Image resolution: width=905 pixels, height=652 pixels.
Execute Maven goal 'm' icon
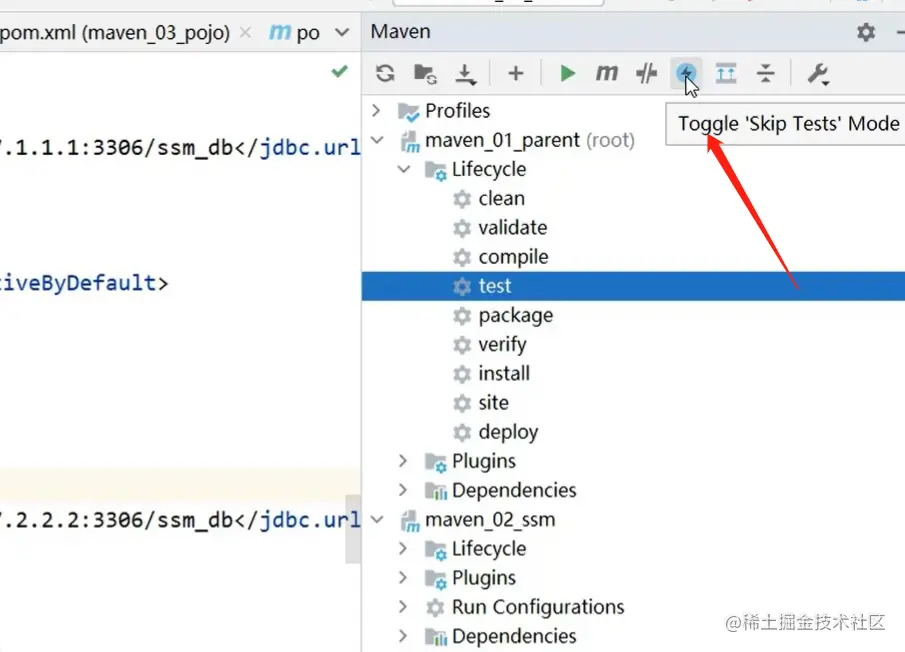point(607,73)
